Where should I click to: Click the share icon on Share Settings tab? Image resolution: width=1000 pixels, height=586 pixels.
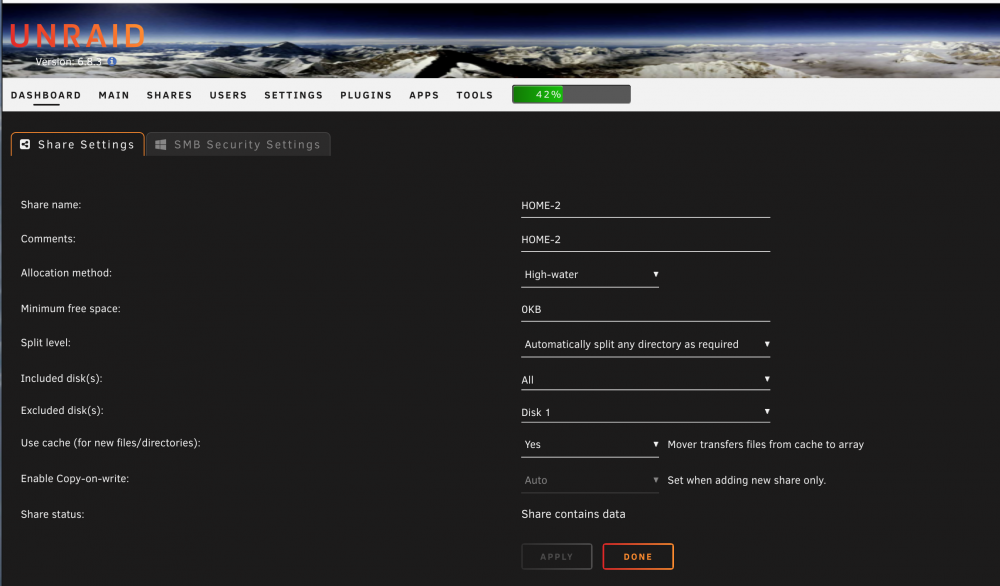tap(25, 144)
